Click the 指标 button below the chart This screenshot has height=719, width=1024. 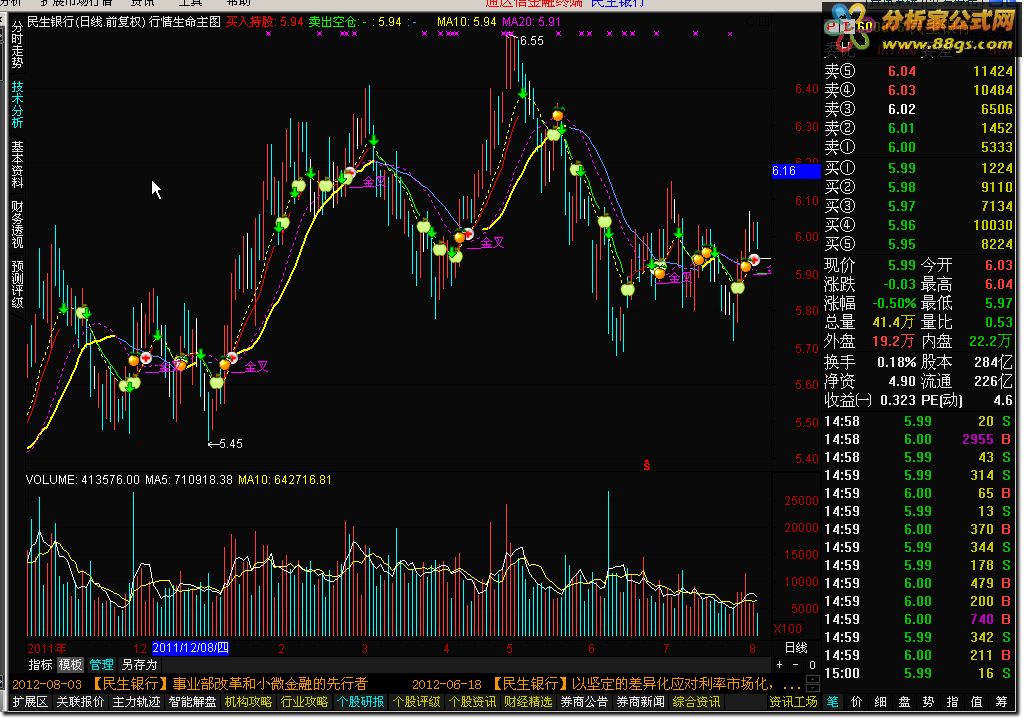click(x=40, y=665)
